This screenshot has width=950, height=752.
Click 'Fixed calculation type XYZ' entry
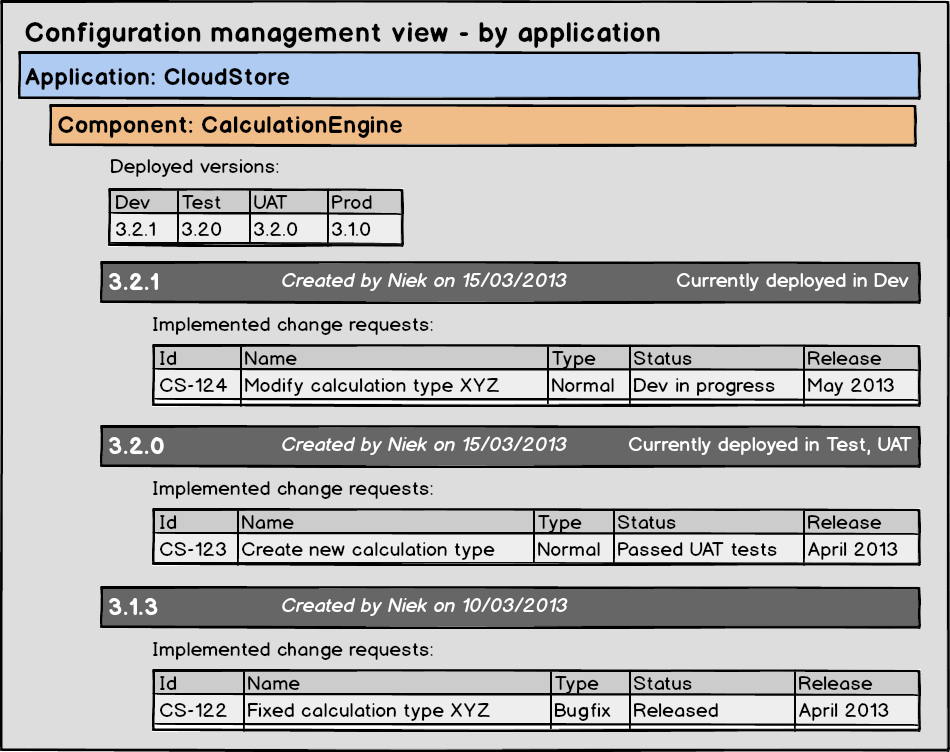[397, 711]
